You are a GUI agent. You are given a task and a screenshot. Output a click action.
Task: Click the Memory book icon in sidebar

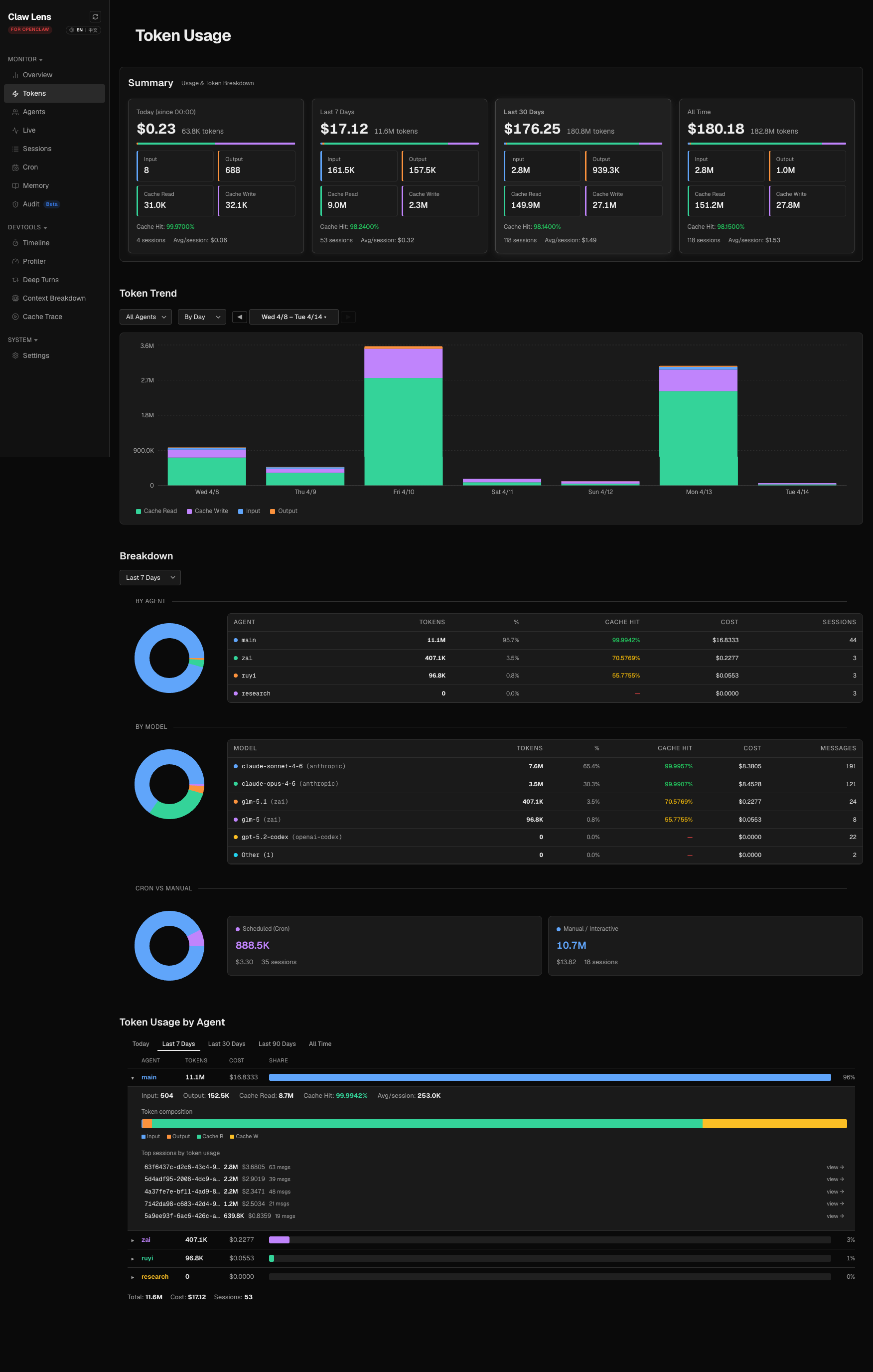click(15, 186)
